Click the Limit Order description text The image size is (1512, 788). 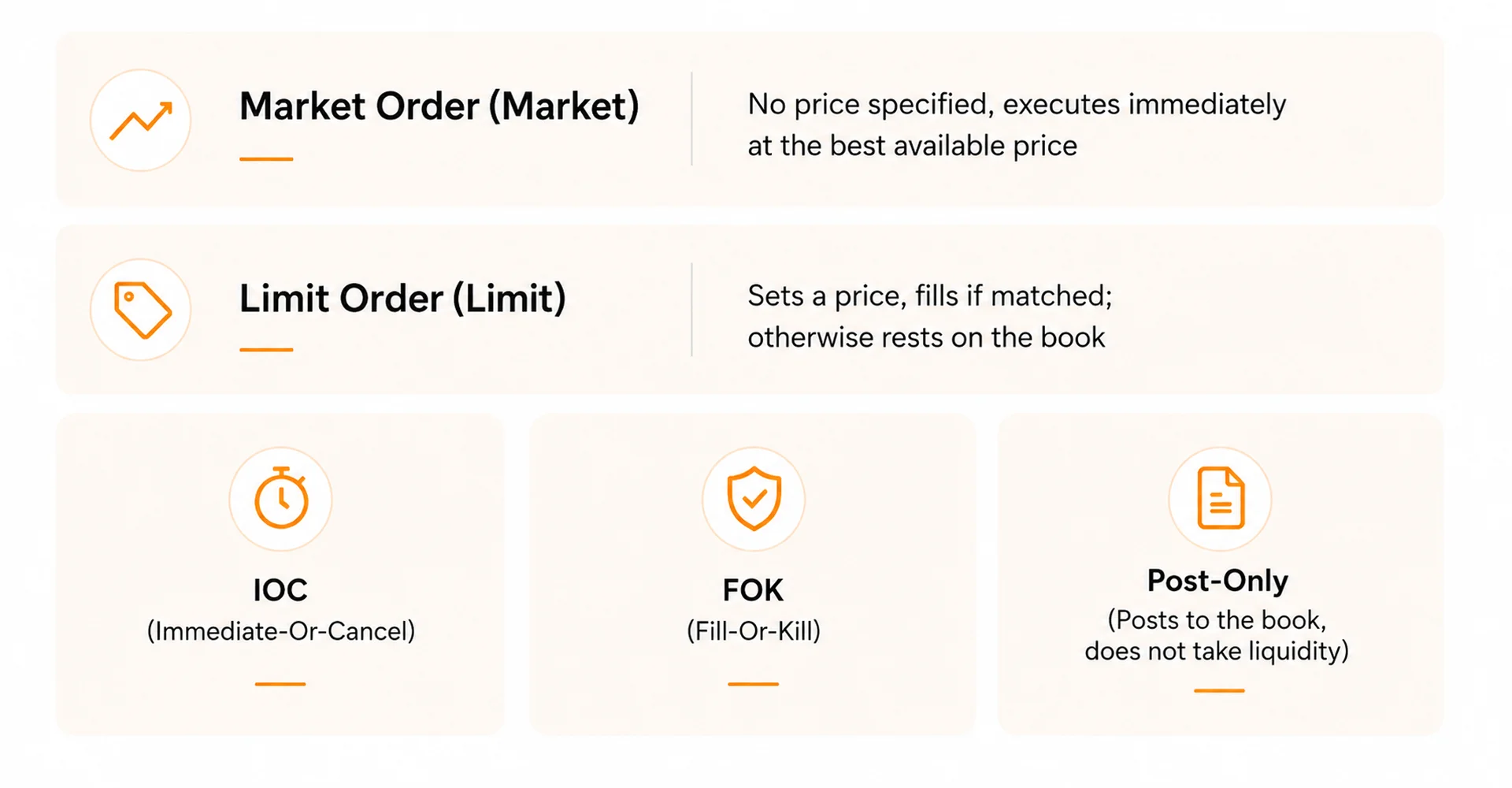(x=930, y=316)
